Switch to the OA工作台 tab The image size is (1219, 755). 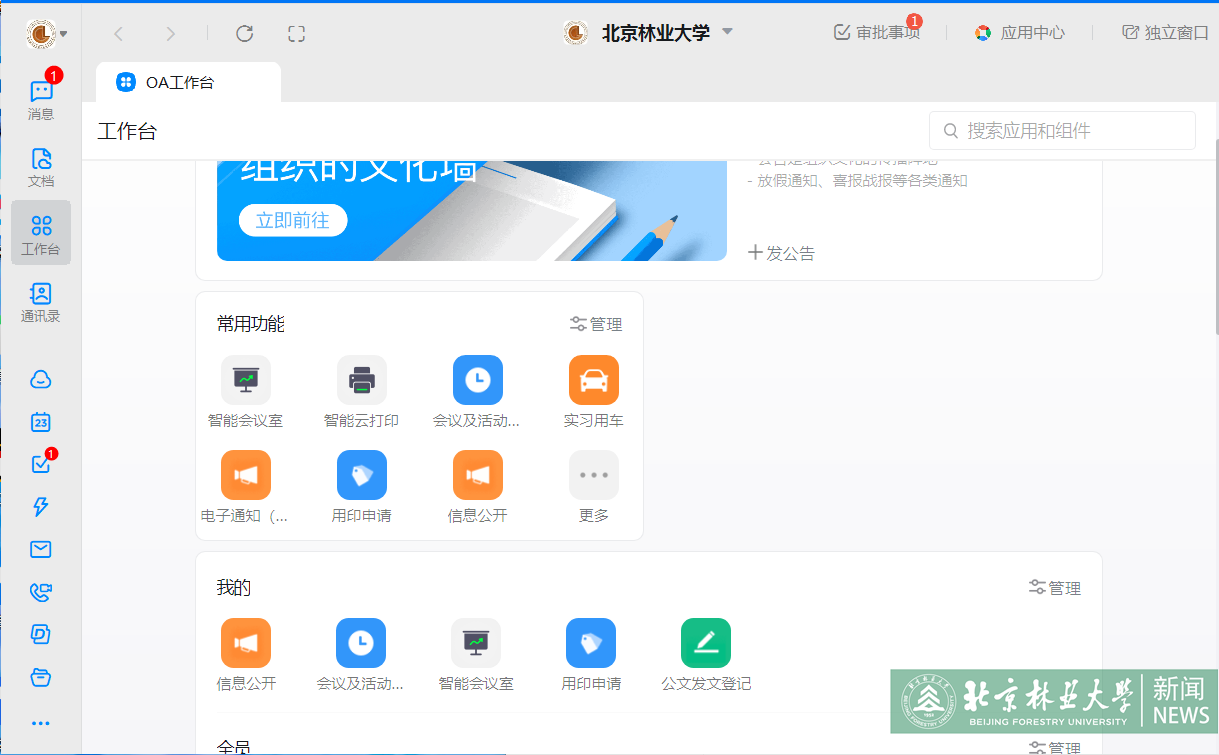click(188, 82)
